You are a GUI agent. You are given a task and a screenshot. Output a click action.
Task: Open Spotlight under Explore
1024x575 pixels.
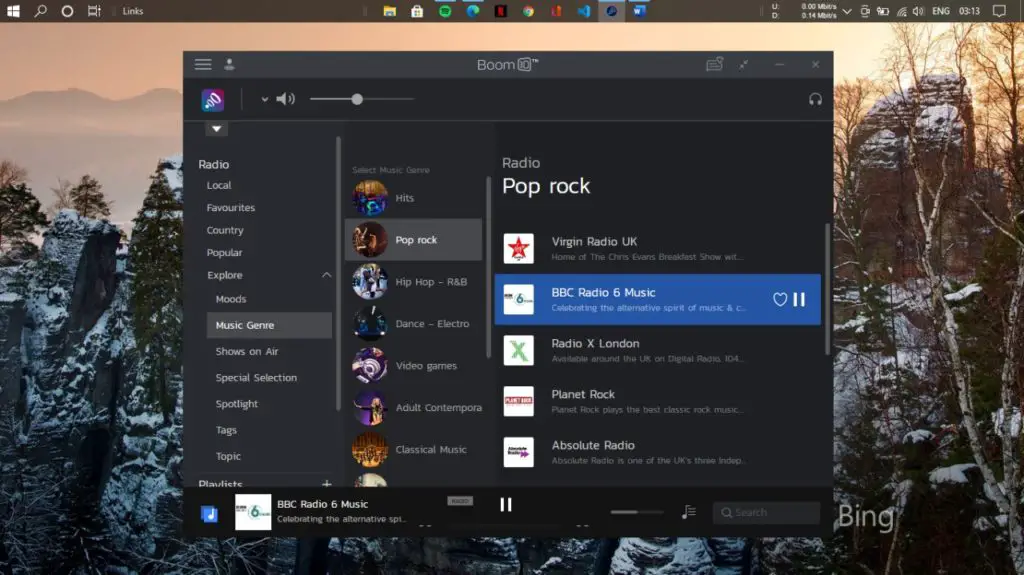tap(236, 404)
